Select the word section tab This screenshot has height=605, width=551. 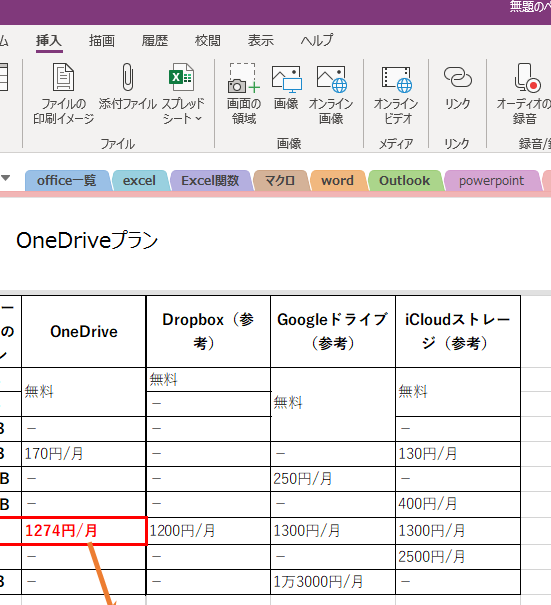click(338, 181)
